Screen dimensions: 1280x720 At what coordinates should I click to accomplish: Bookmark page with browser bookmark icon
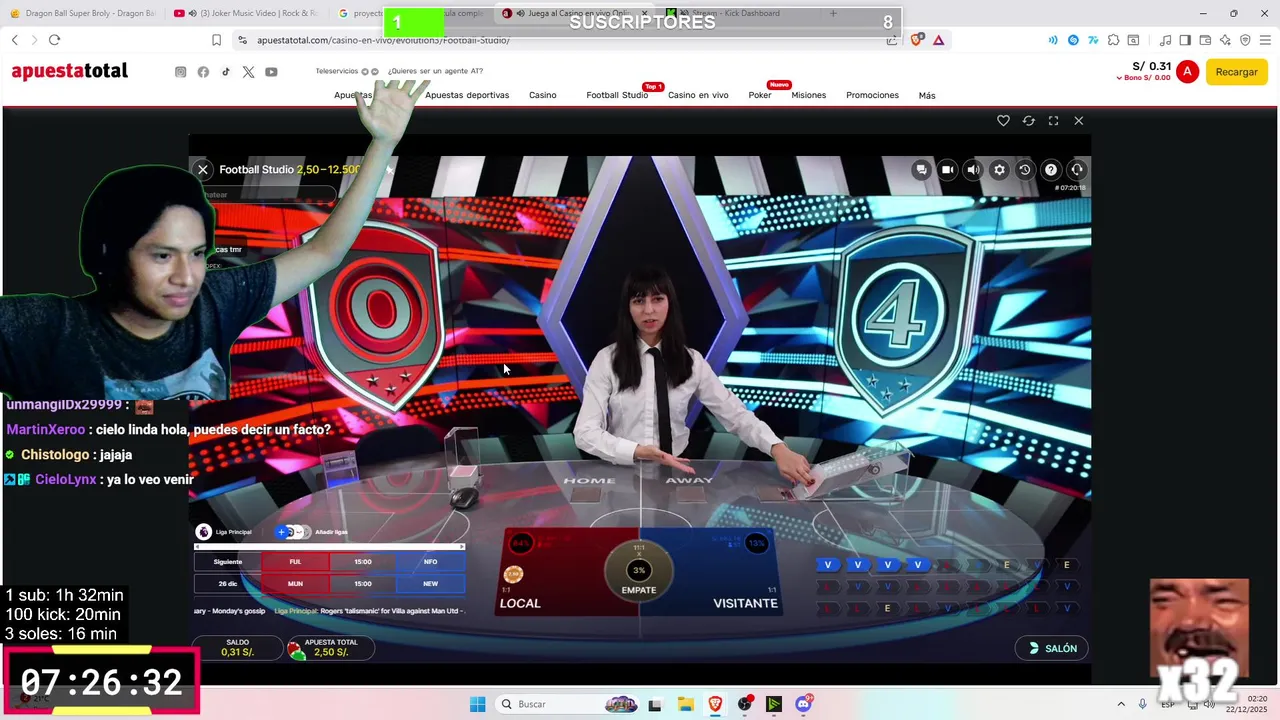click(216, 40)
